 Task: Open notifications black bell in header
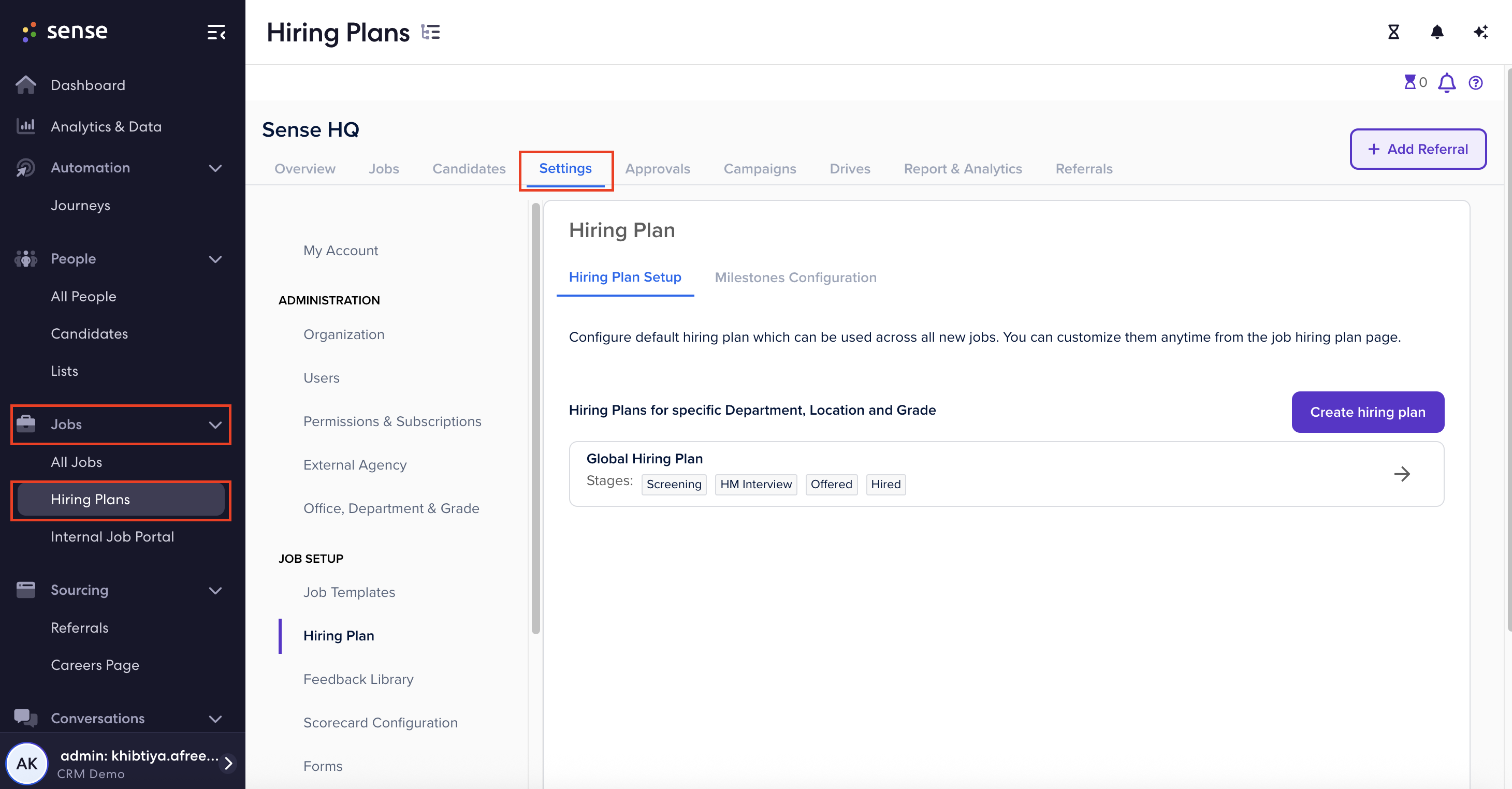[1437, 32]
